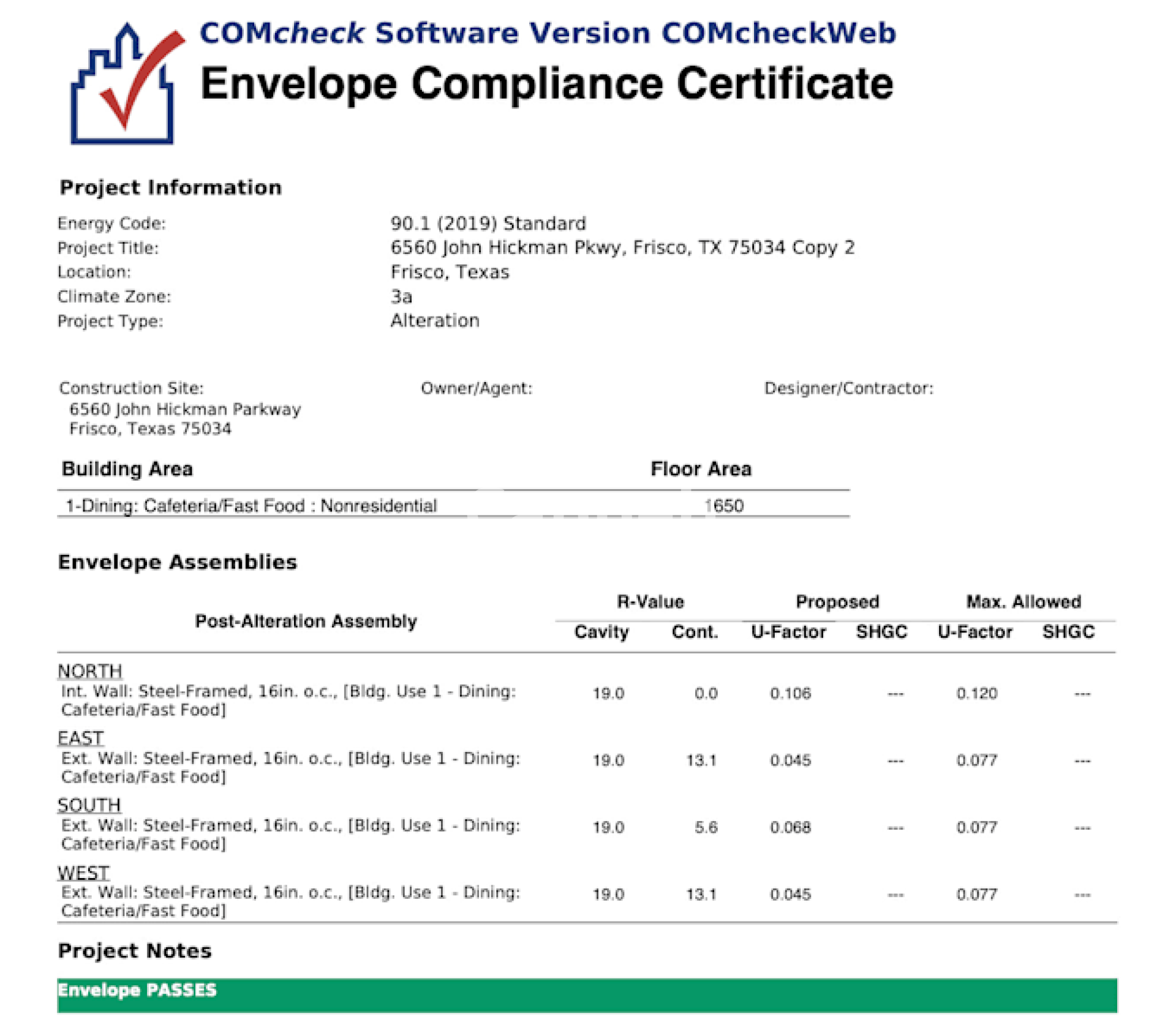Viewport: 1176px width, 1025px height.
Task: Click the North wall proposed U-Factor 0.106
Action: pos(790,693)
